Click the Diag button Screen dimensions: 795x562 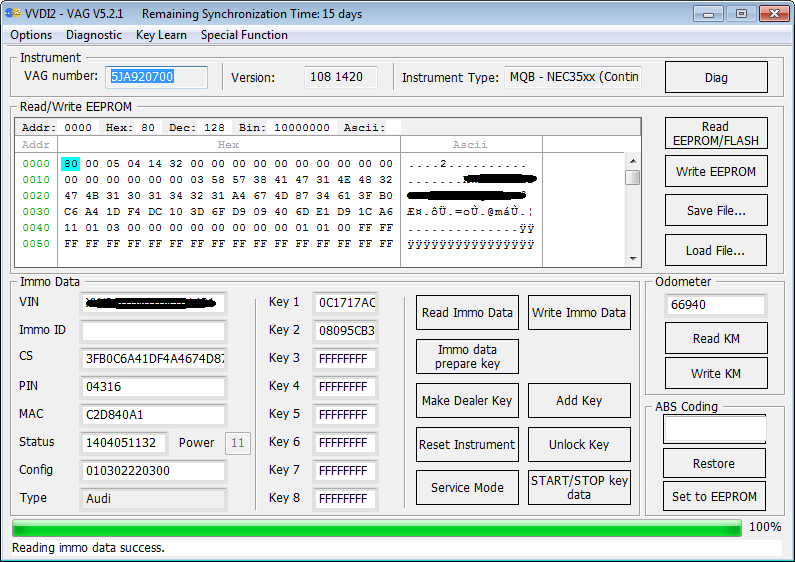point(716,78)
